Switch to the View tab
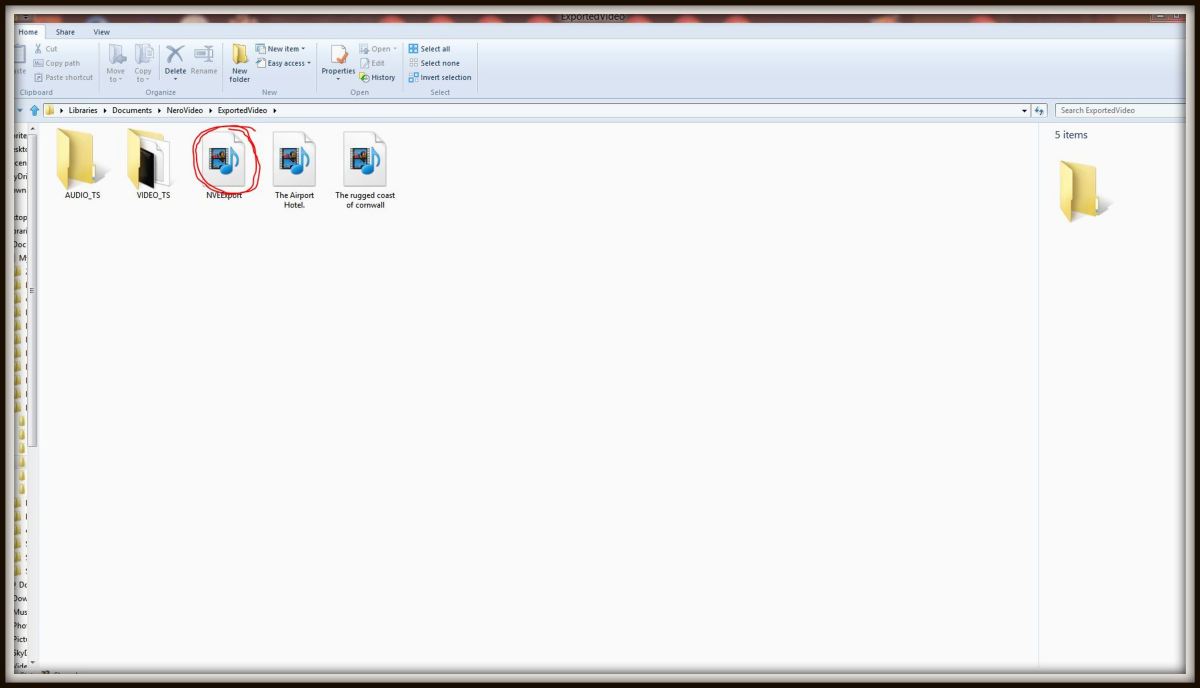This screenshot has width=1200, height=688. tap(100, 31)
